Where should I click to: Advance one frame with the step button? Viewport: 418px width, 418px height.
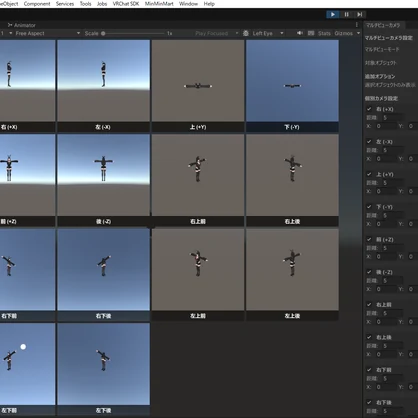point(360,14)
